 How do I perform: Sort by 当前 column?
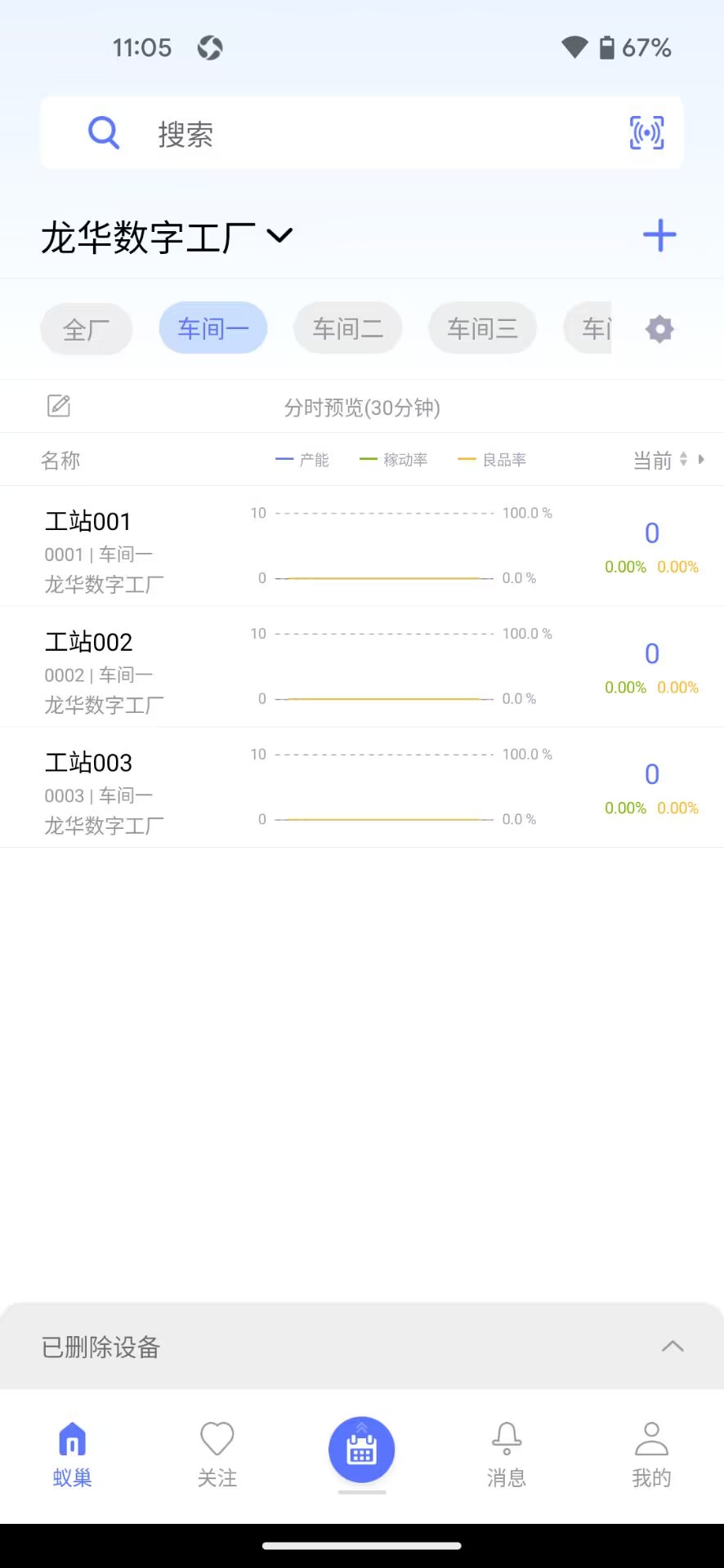click(x=661, y=461)
